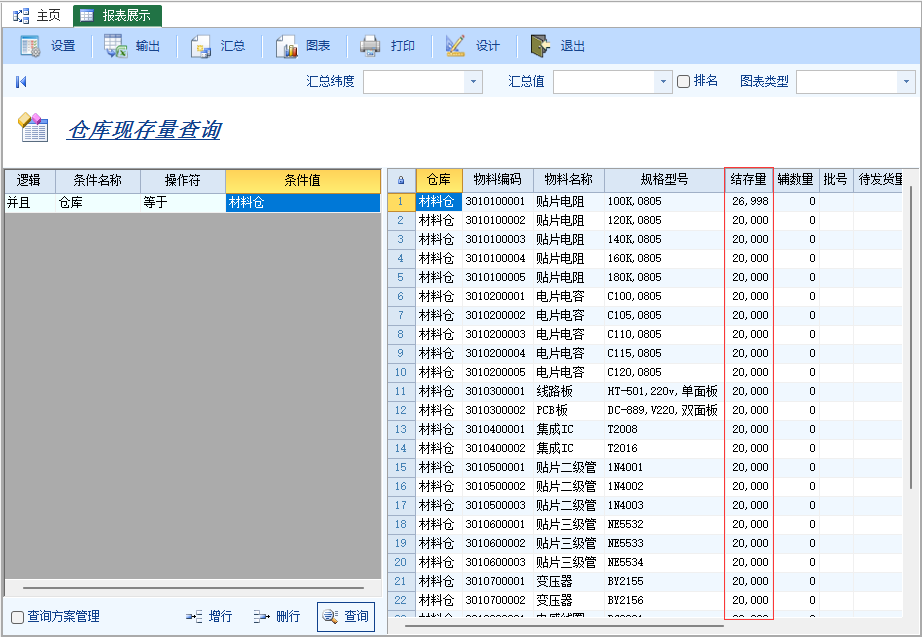Click spec cell NE5532
The height and width of the screenshot is (637, 922).
tap(664, 525)
